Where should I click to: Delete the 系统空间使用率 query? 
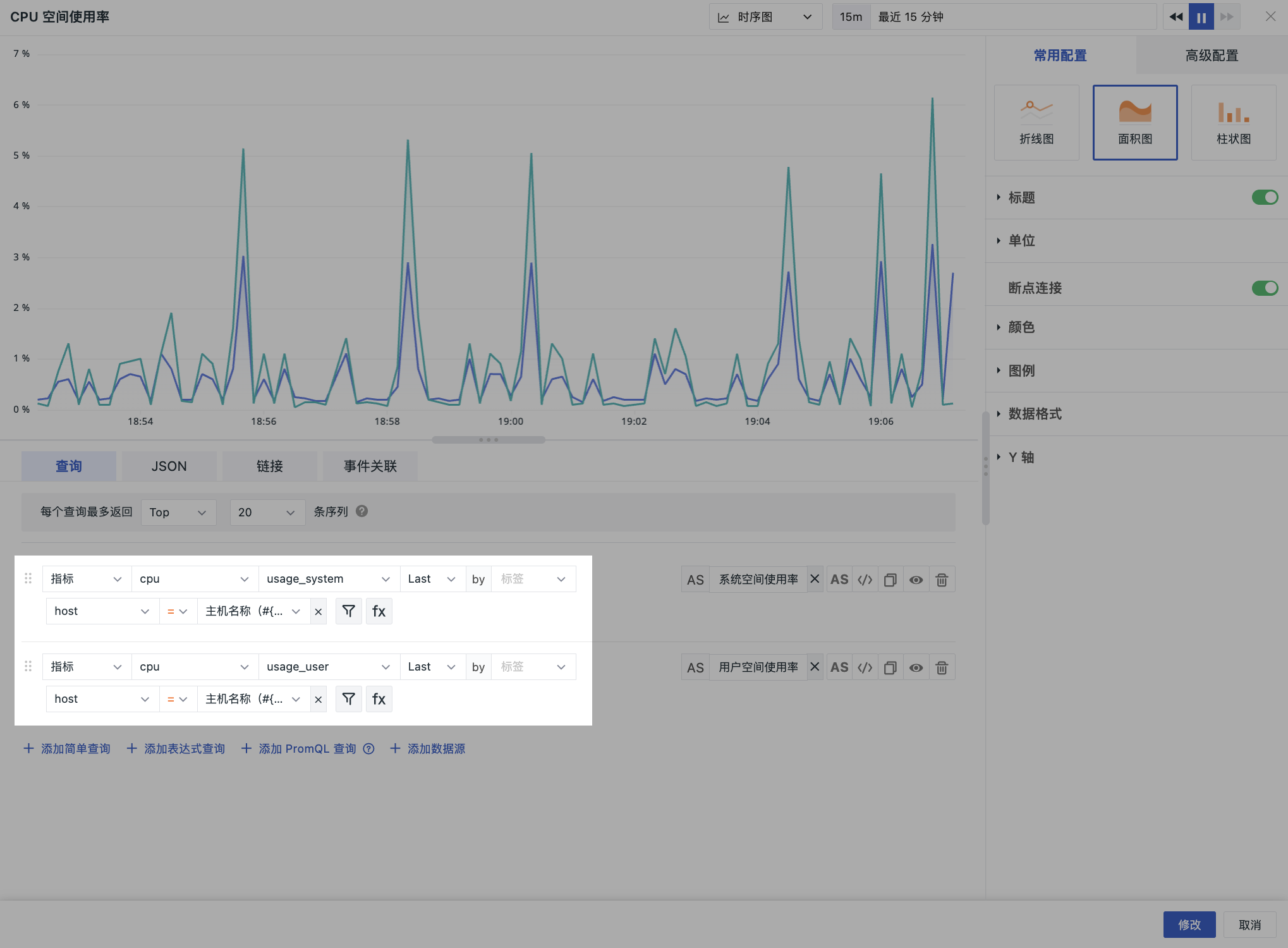tap(942, 580)
